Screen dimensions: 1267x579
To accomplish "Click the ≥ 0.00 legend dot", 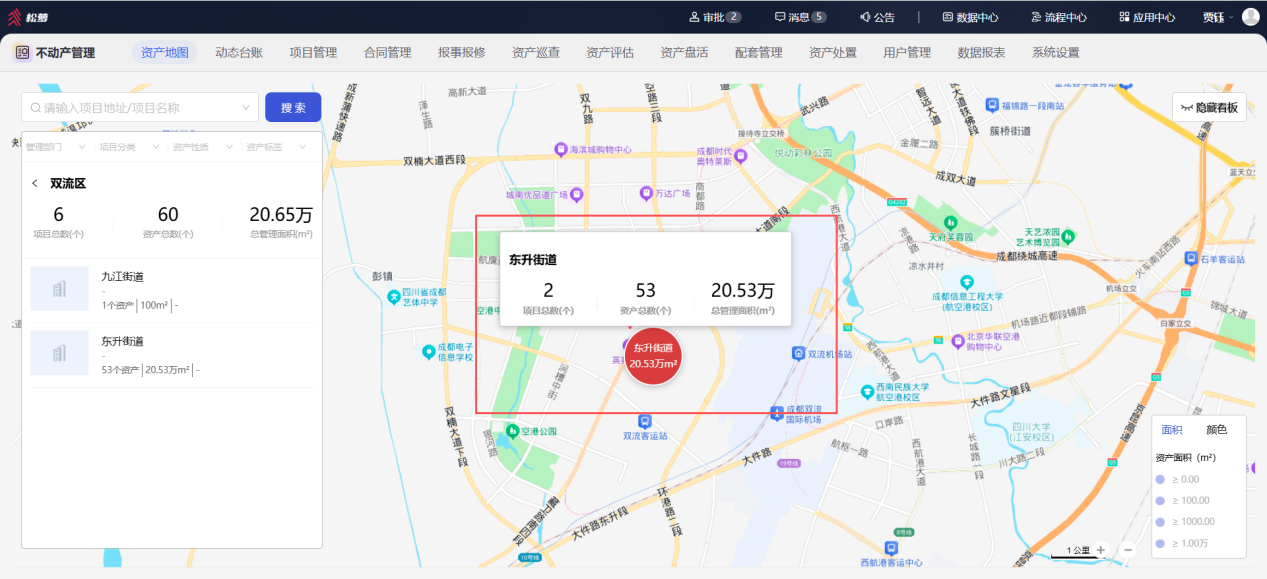I will click(x=1160, y=479).
